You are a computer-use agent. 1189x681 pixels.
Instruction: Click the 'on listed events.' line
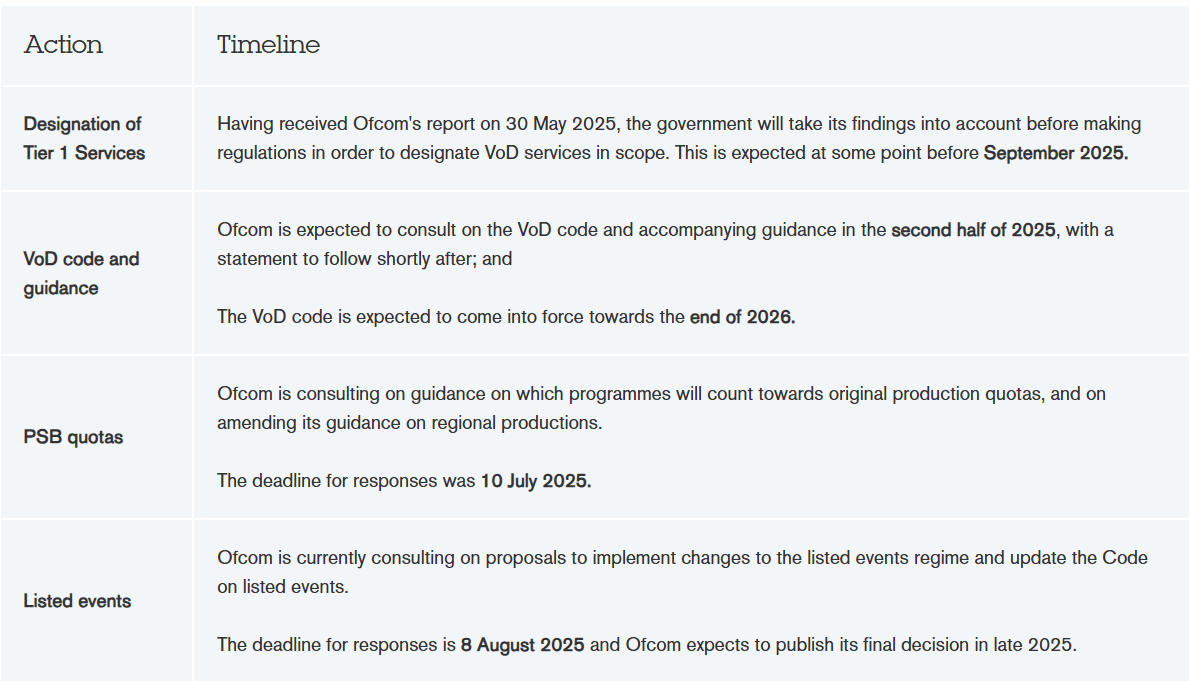(283, 587)
